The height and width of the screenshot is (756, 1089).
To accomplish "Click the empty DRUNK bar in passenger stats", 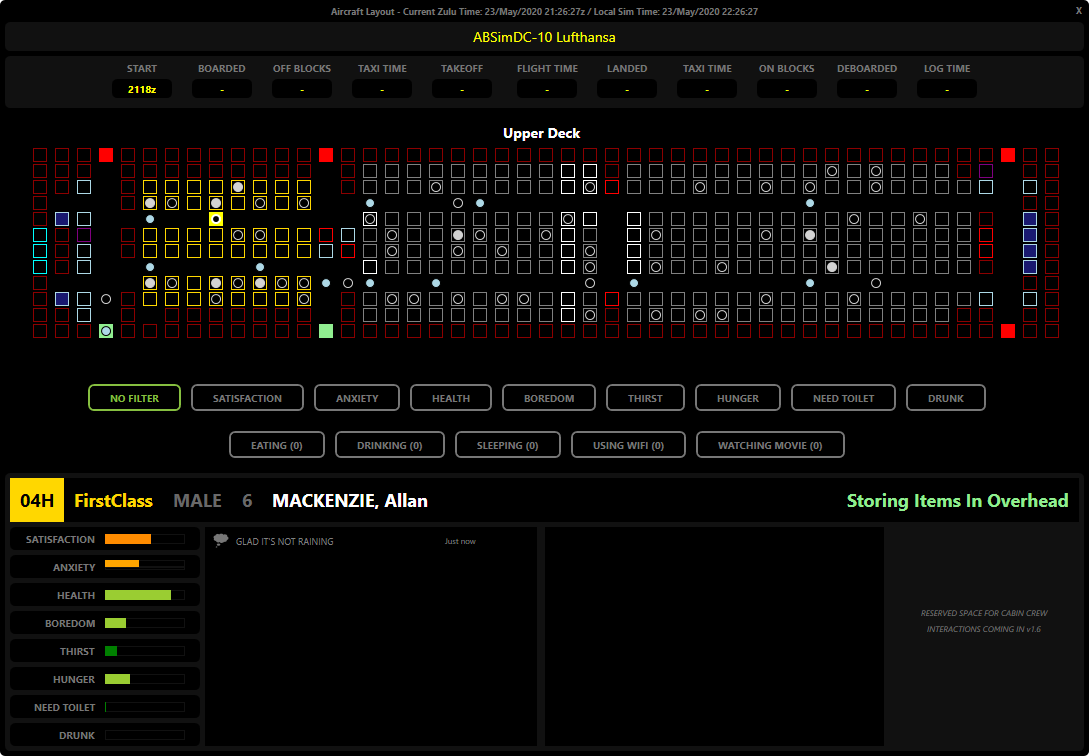I will pos(144,735).
